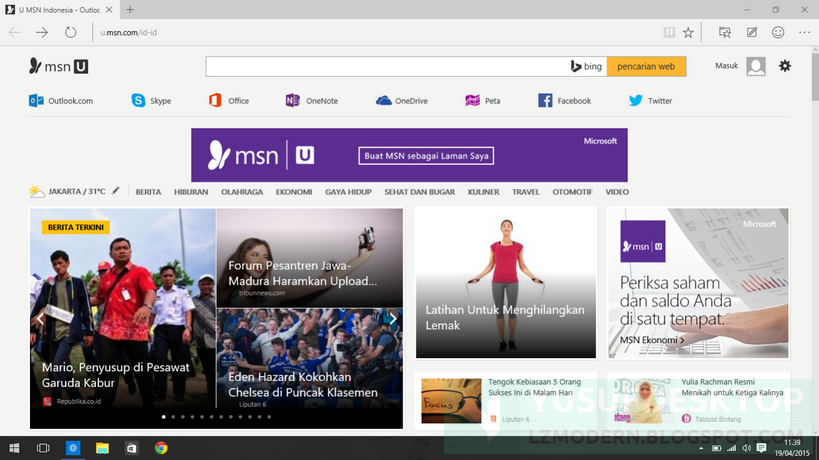Viewport: 819px width, 460px height.
Task: Click the volume speaker tray icon
Action: (746, 448)
